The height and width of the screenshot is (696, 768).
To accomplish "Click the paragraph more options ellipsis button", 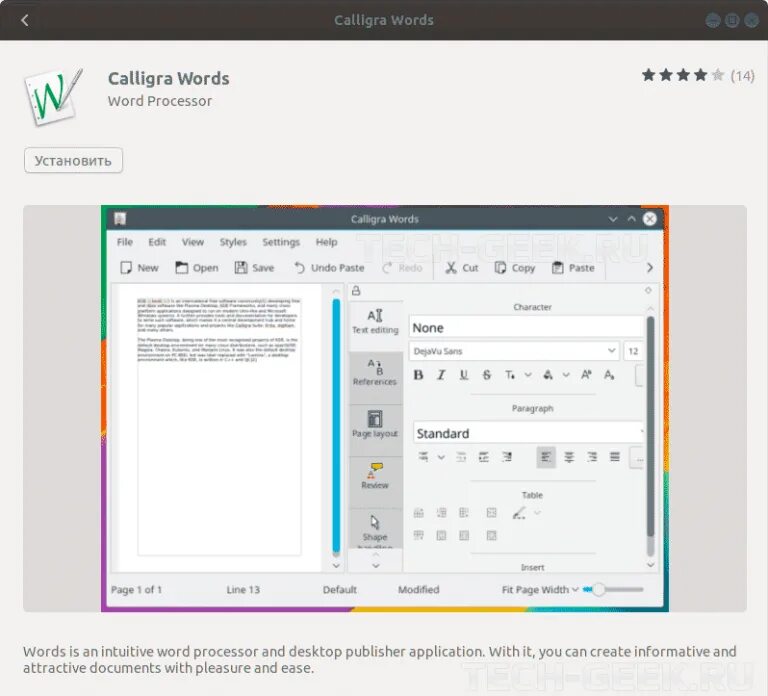I will click(x=637, y=458).
